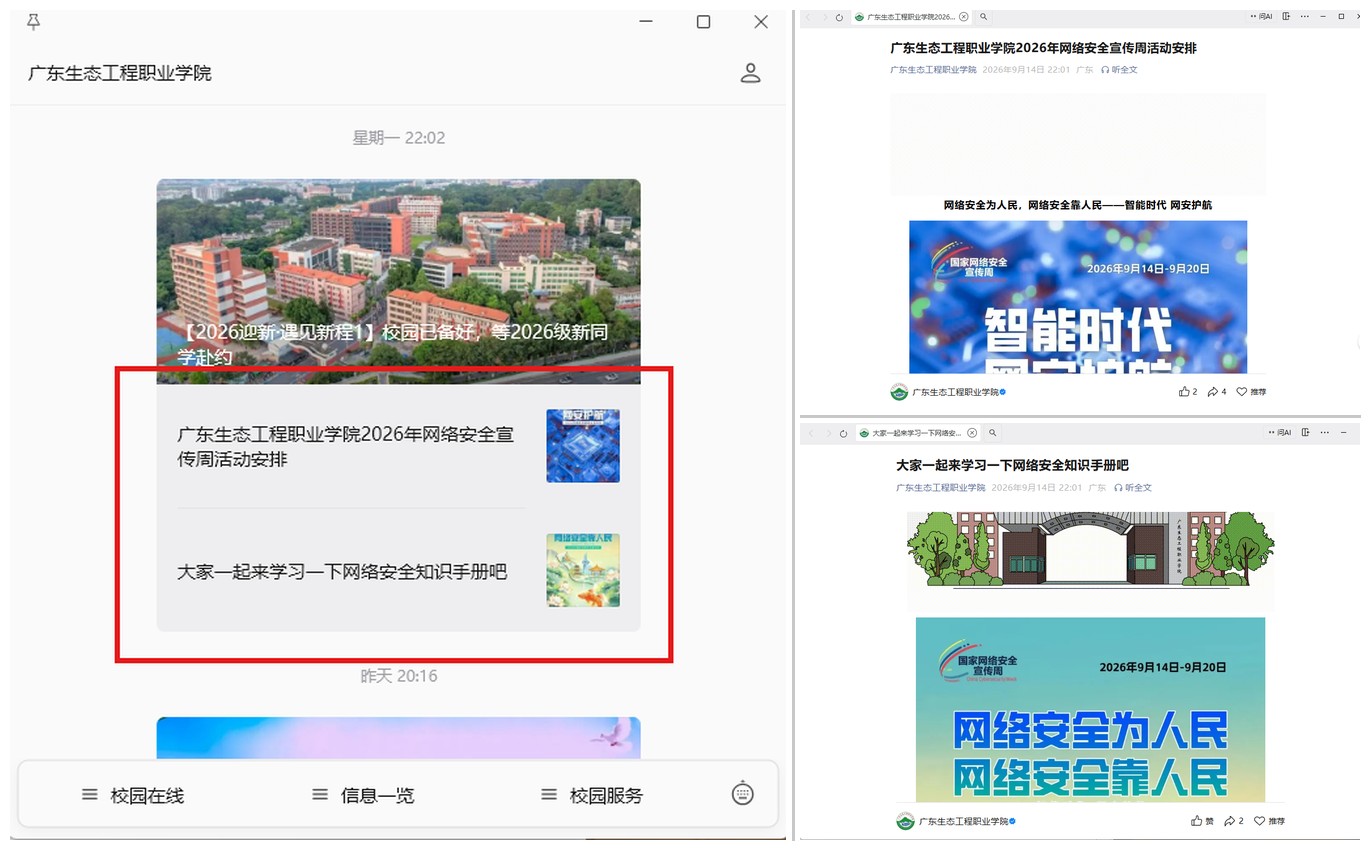
Task: Open 网络安全宣传周活动安排 article in chat
Action: (x=398, y=446)
